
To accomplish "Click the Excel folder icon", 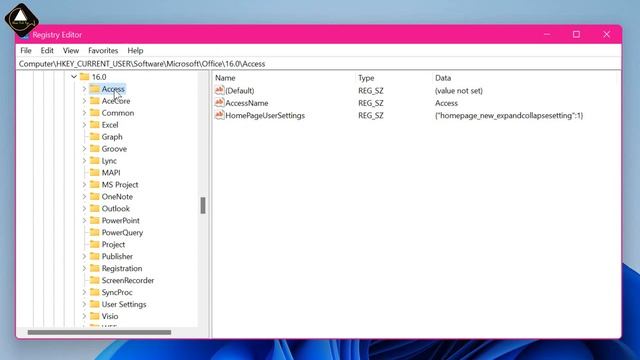I will (95, 124).
